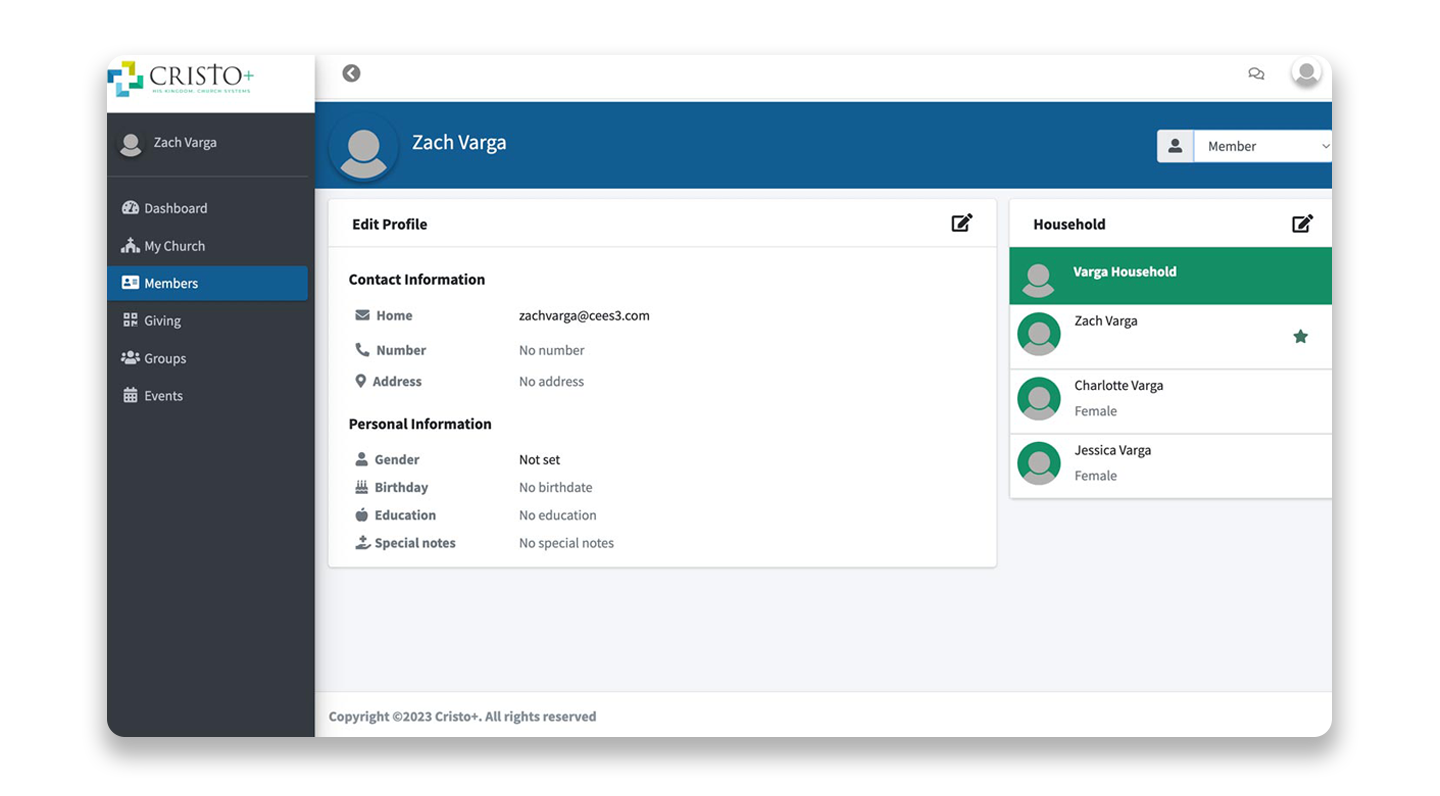Open the user avatar in top bar
The width and height of the screenshot is (1440, 796).
1305,73
